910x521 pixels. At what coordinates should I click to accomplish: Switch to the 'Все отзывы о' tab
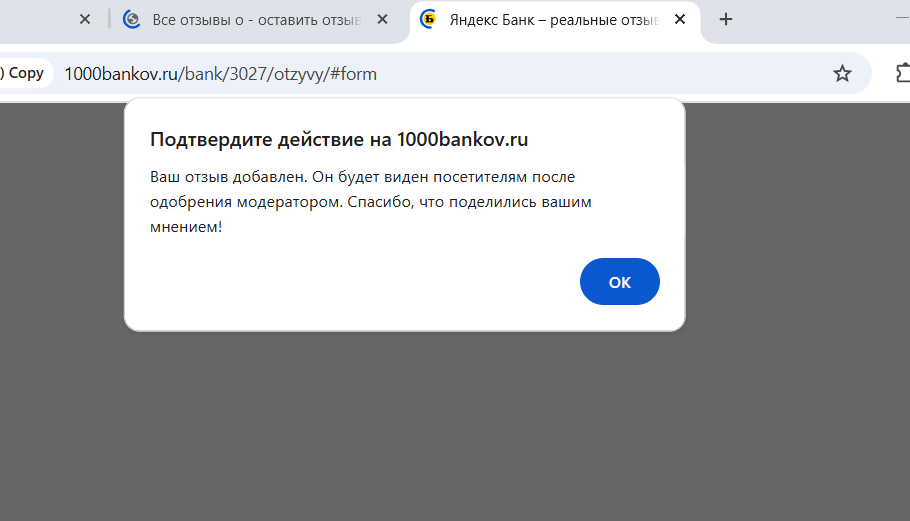[x=250, y=19]
